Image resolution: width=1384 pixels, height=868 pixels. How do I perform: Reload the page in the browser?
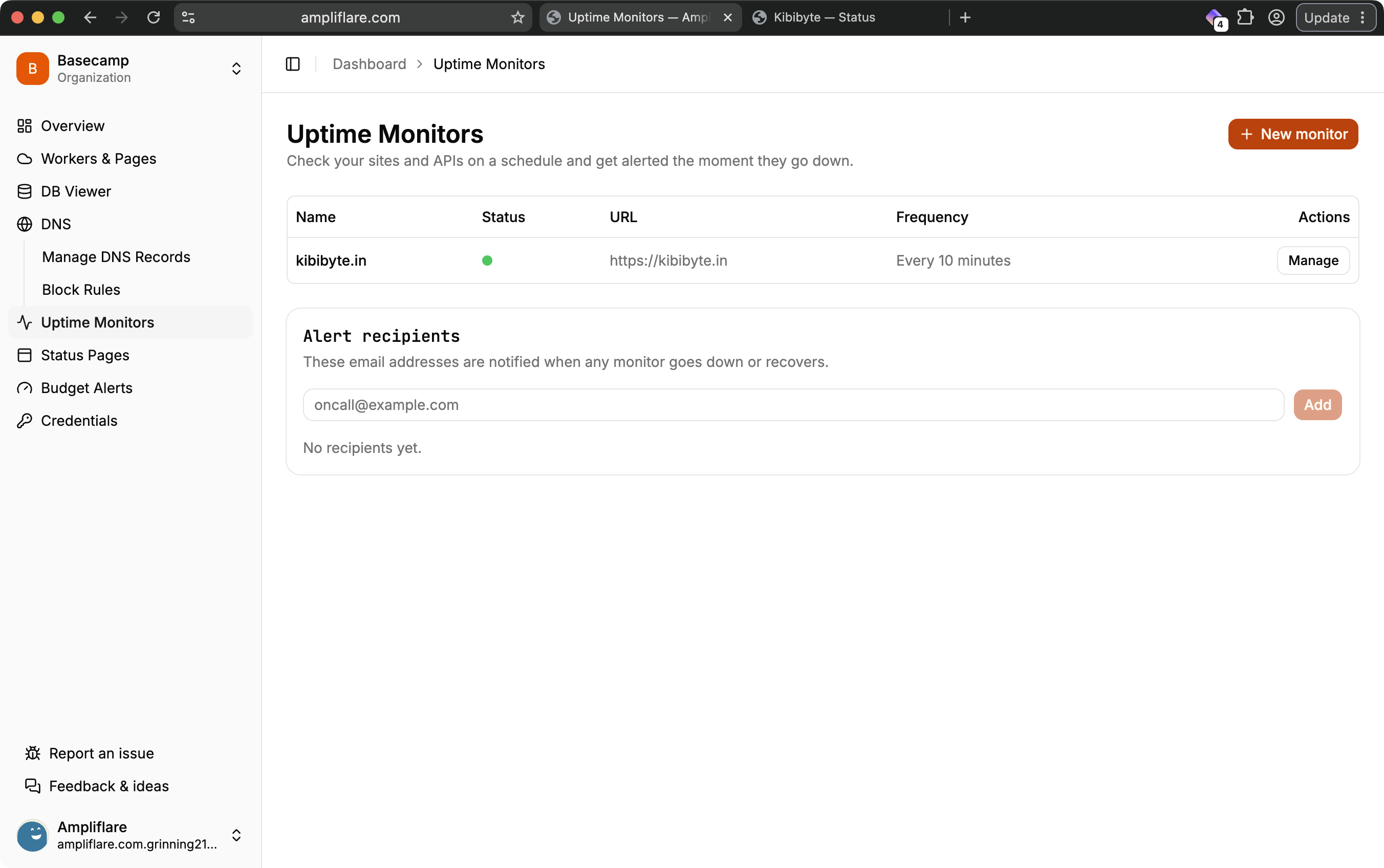[x=153, y=17]
